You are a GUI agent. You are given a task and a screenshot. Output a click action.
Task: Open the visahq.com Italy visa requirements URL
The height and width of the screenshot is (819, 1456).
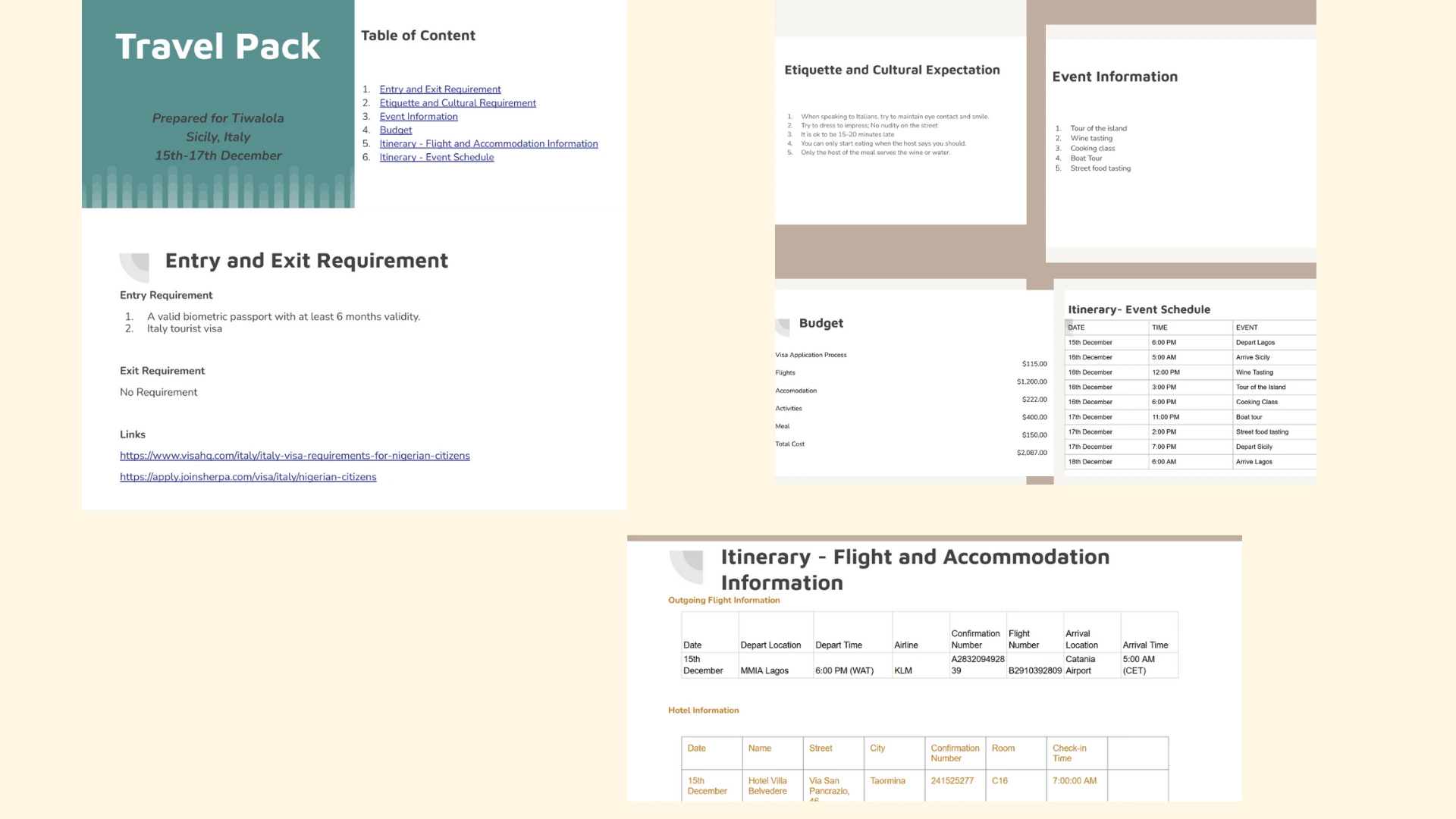(x=294, y=456)
